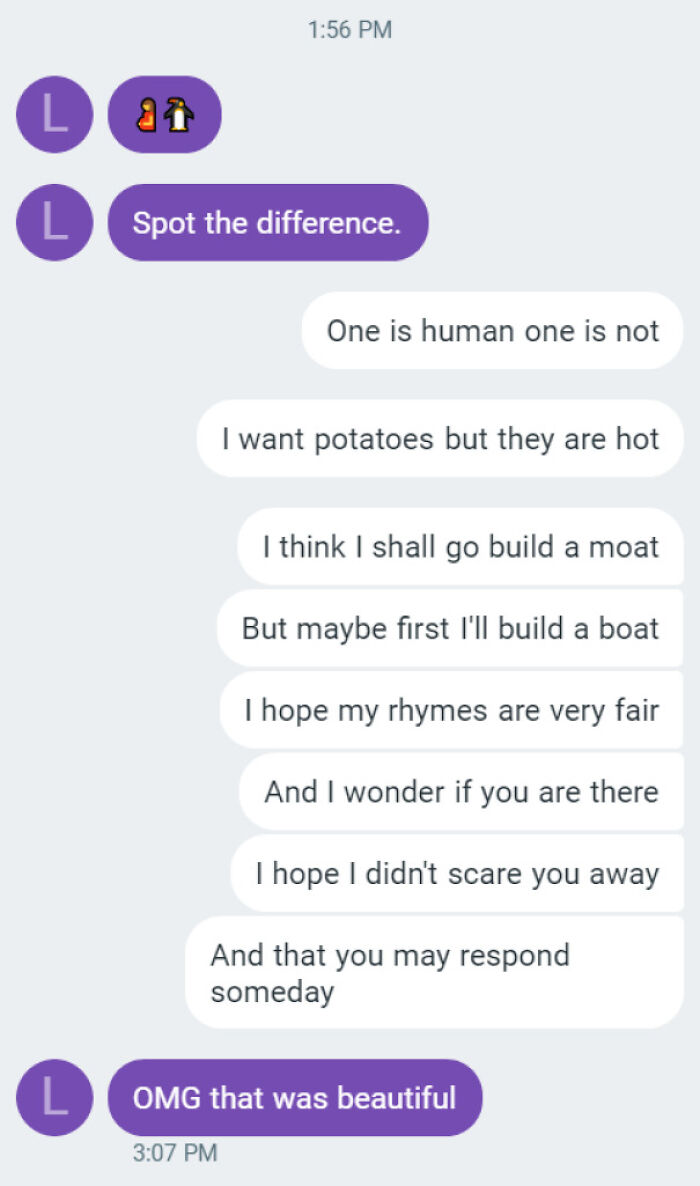700x1186 pixels.
Task: Select the top L avatar
Action: coord(54,114)
